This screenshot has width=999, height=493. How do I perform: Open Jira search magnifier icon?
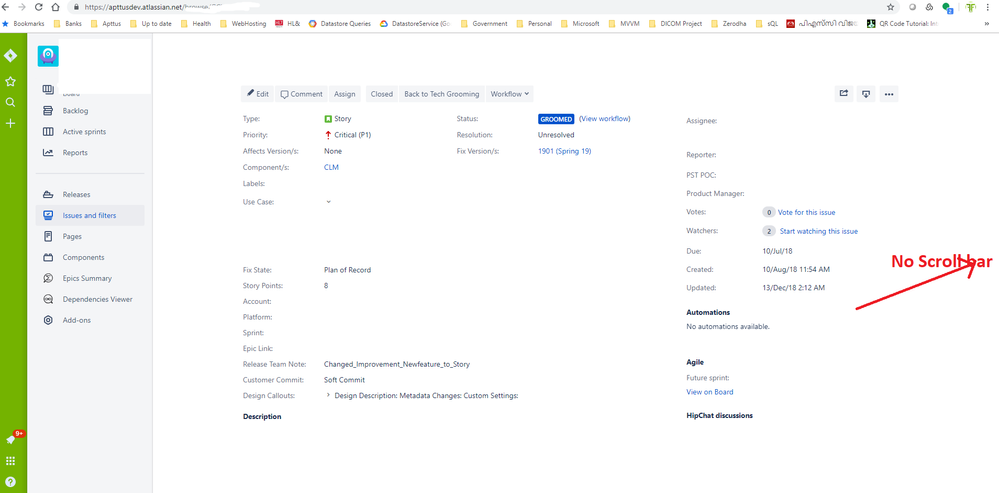tap(10, 103)
